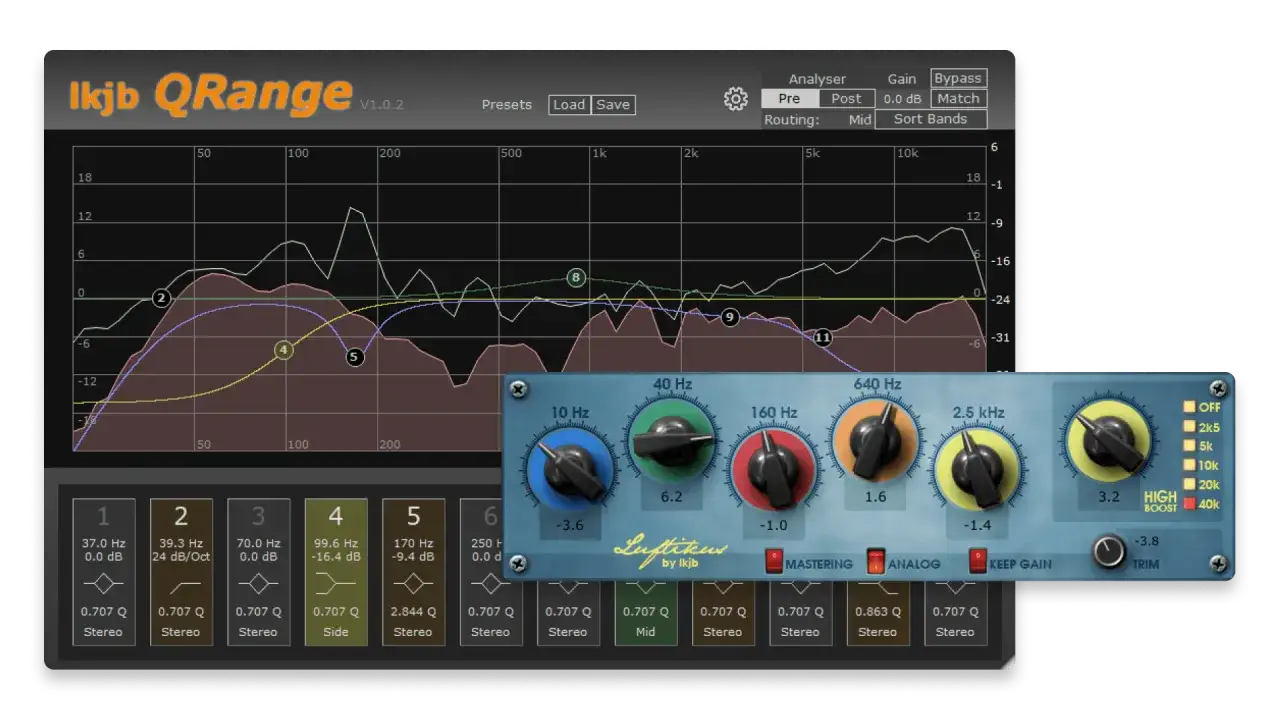Set High Boost frequency to 5k
Viewport: 1280px width, 720px height.
pos(1189,446)
